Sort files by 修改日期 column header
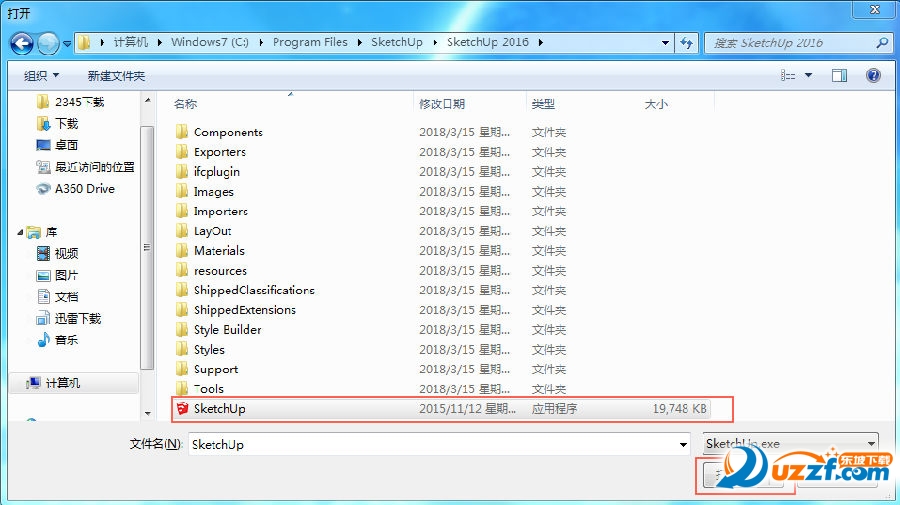 point(442,104)
